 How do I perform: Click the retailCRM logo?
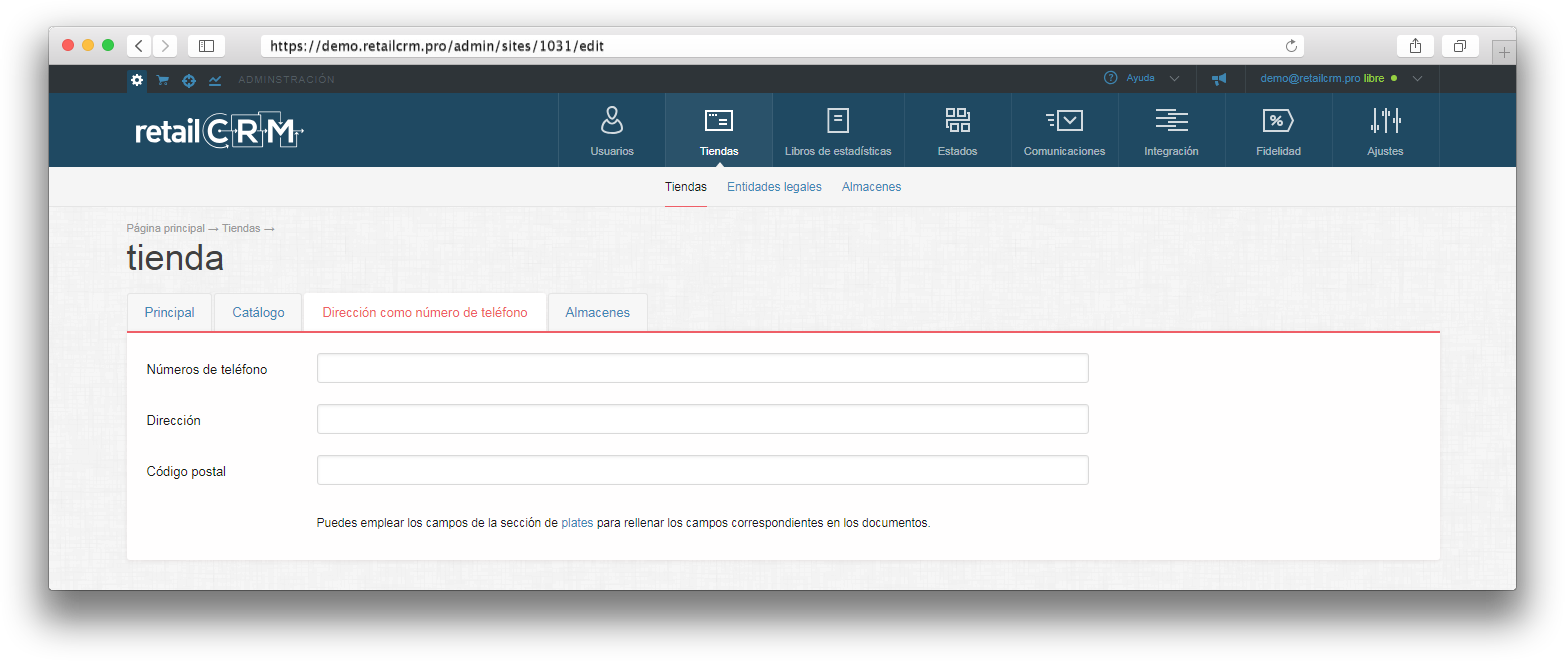[x=219, y=132]
